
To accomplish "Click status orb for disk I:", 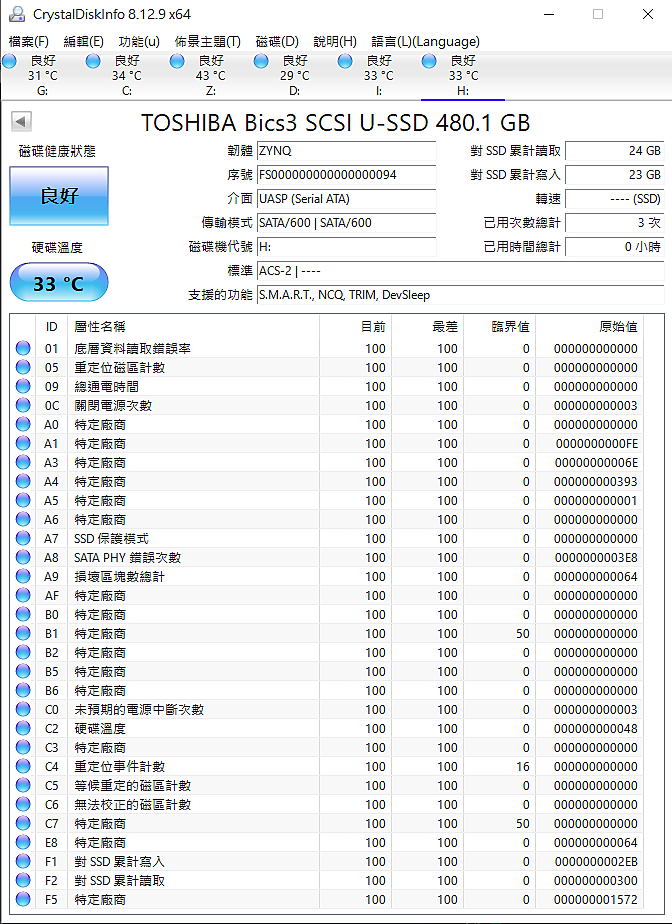I will click(x=345, y=61).
